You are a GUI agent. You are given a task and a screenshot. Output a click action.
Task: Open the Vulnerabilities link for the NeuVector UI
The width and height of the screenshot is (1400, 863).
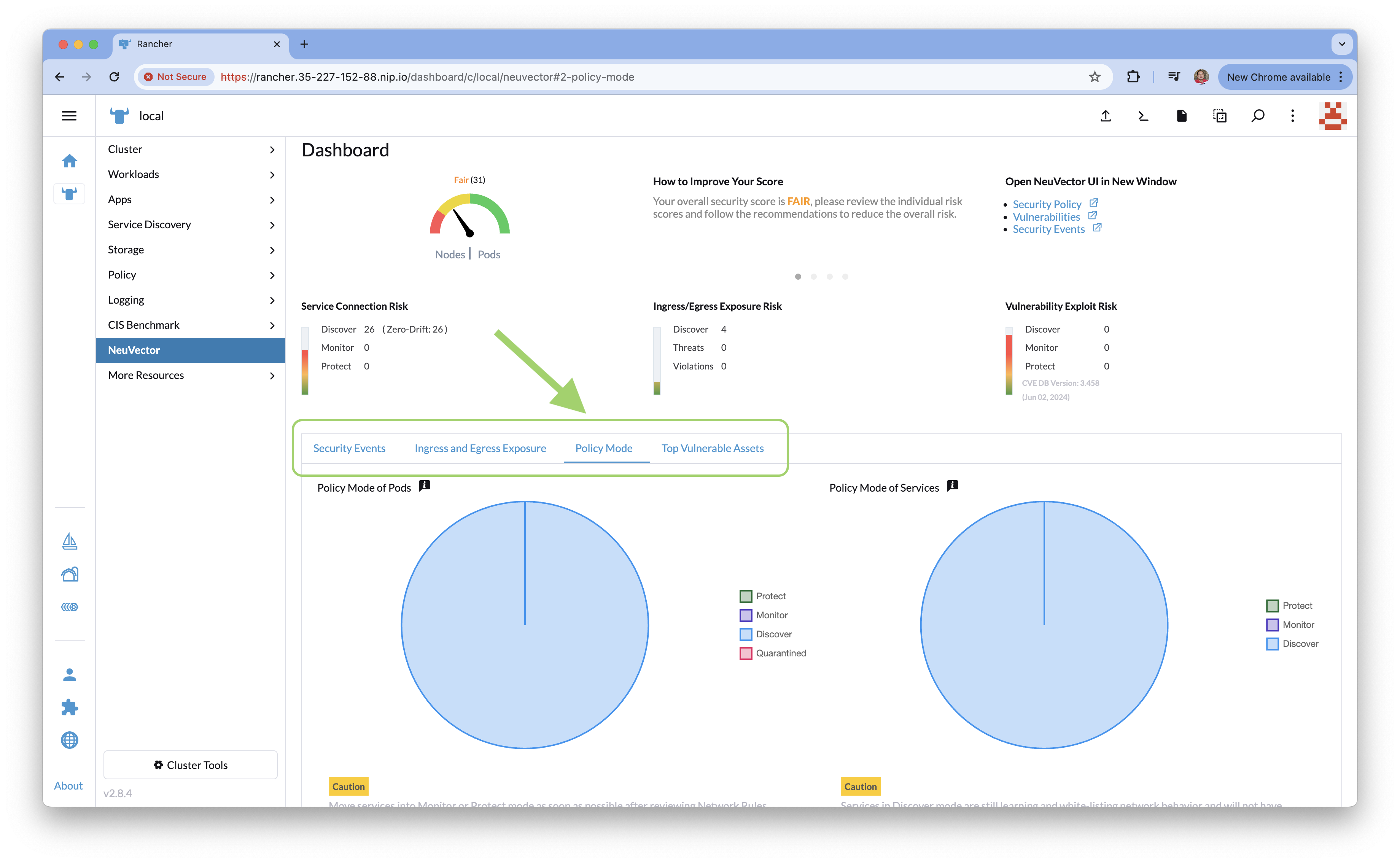(1046, 217)
